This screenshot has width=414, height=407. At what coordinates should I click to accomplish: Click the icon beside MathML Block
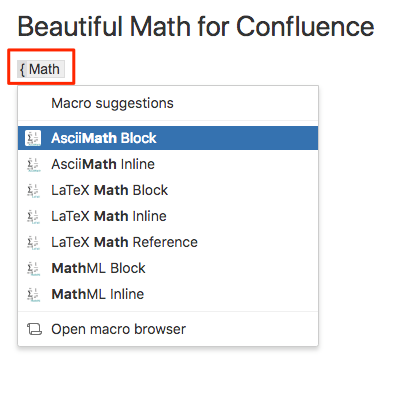click(33, 268)
